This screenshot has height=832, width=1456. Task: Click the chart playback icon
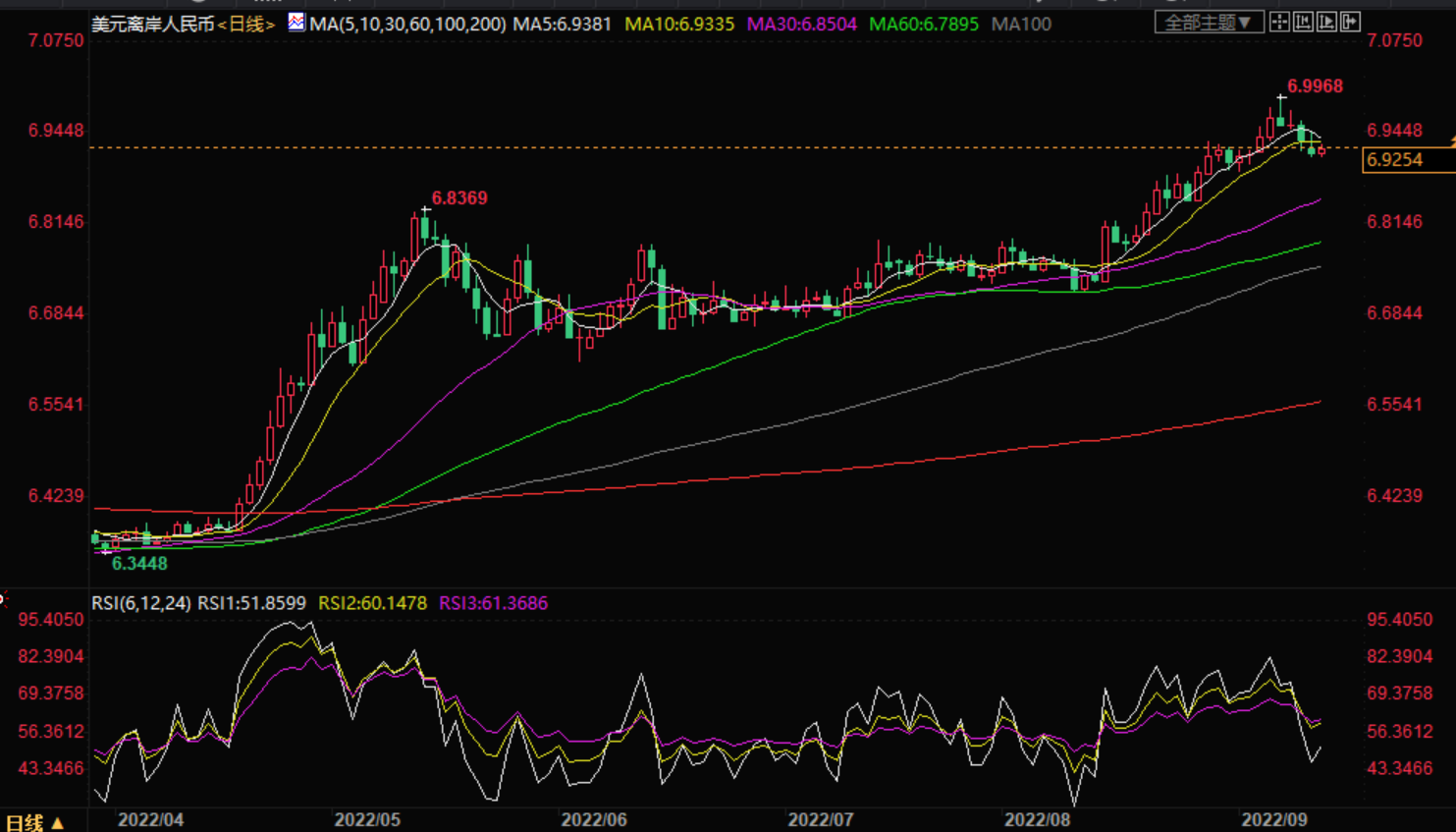[x=1326, y=22]
